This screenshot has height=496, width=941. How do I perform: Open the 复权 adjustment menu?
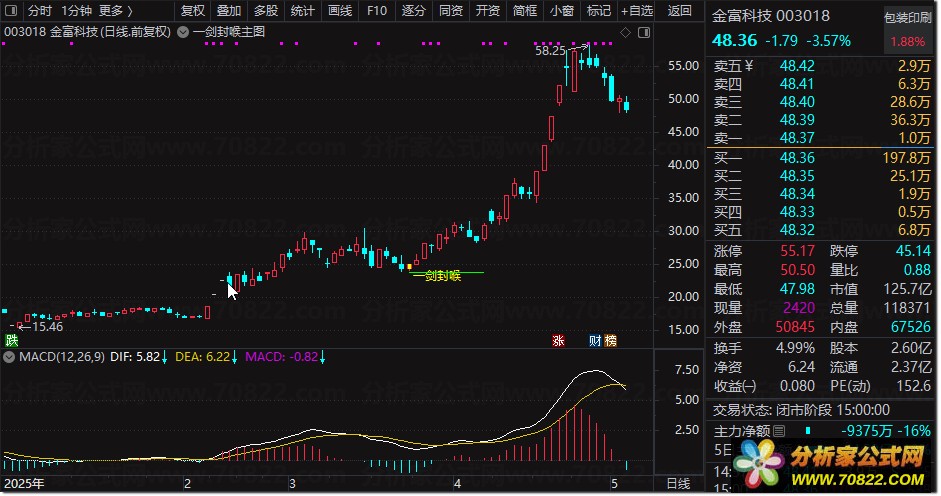click(x=193, y=10)
